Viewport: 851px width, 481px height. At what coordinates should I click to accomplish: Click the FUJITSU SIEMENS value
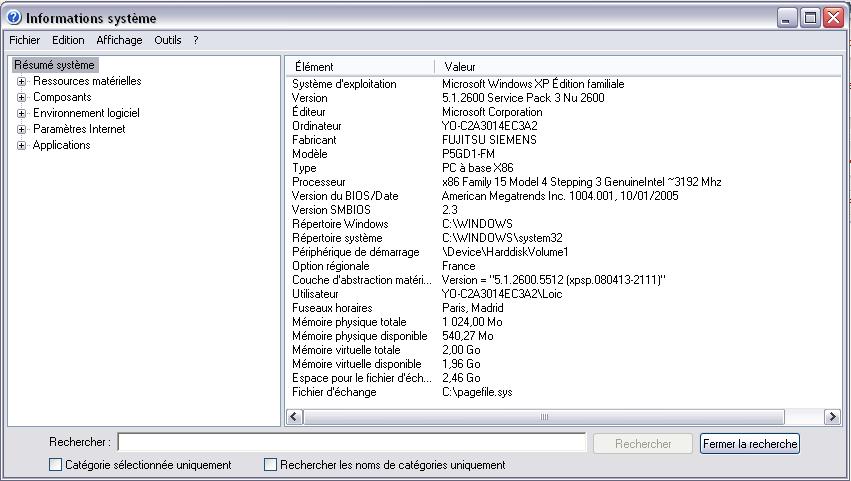point(489,140)
